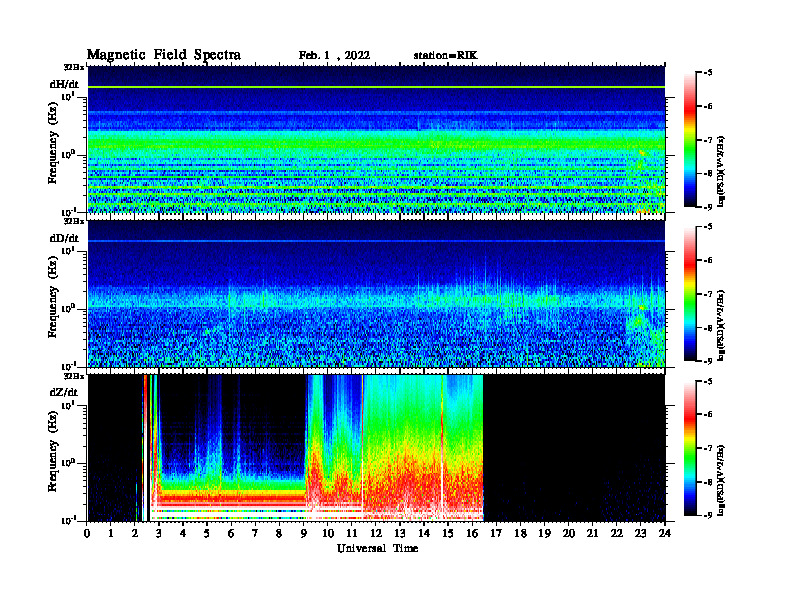Click hour 11 tick label on Universal Time axis

point(352,533)
